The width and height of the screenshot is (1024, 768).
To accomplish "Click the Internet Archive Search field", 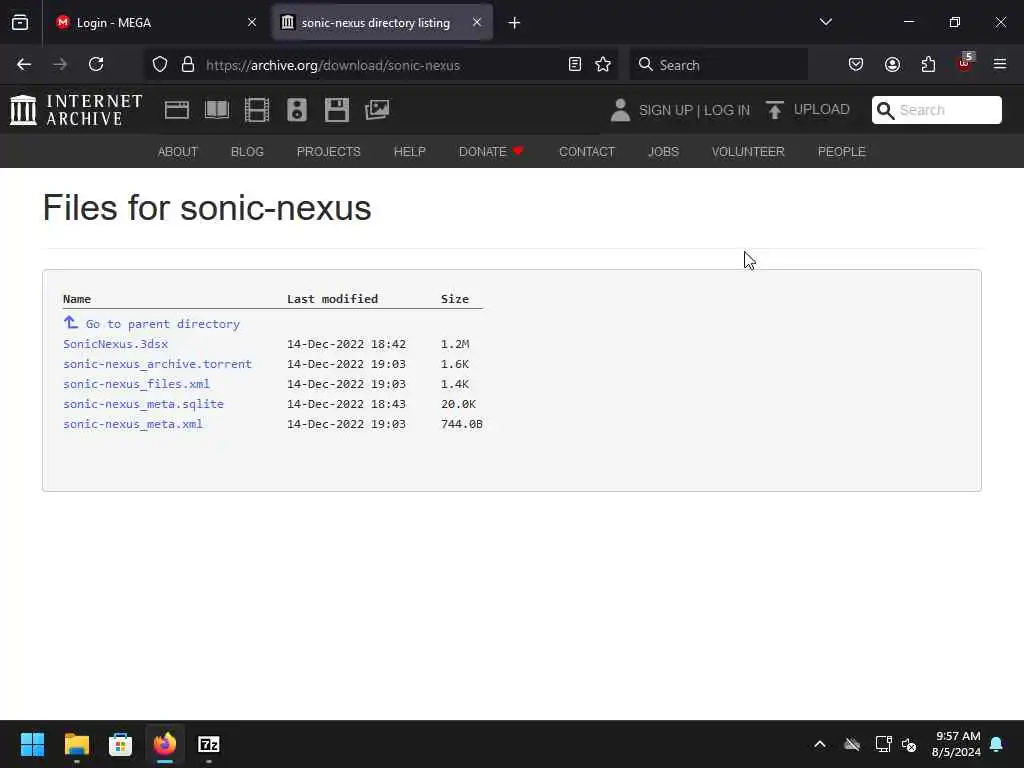I will click(936, 110).
